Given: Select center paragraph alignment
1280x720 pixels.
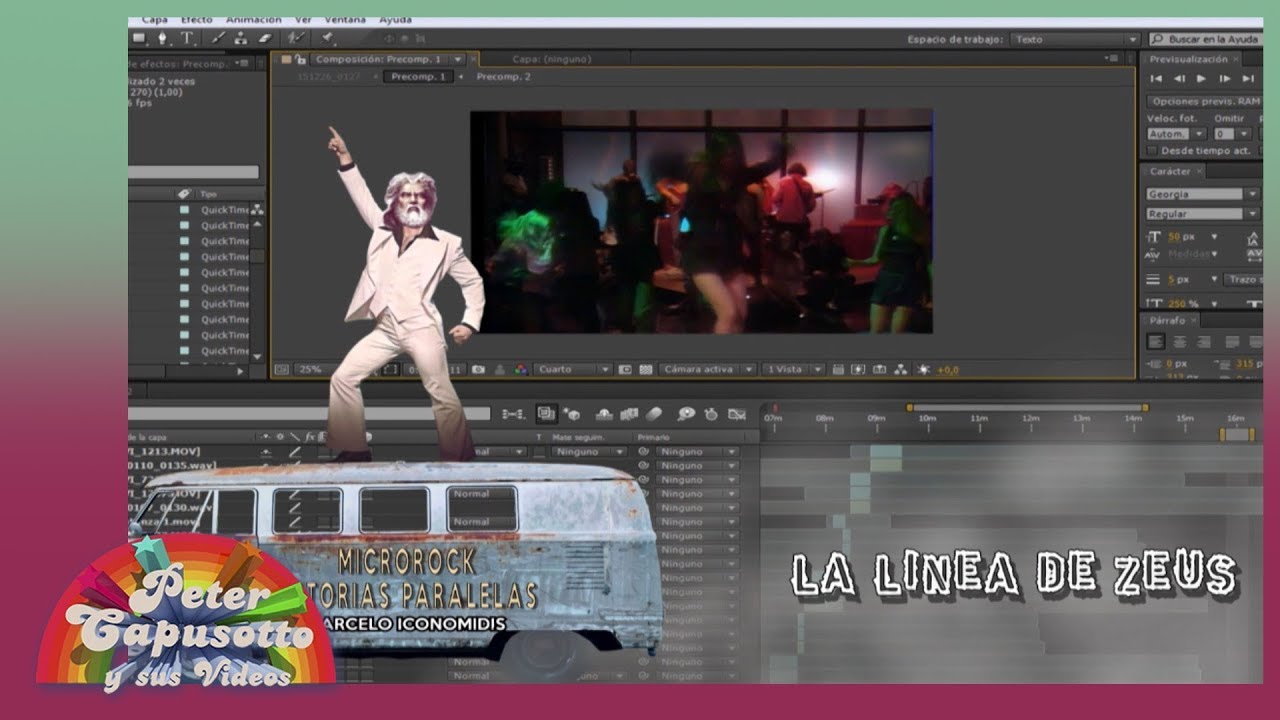Looking at the screenshot, I should (1181, 341).
